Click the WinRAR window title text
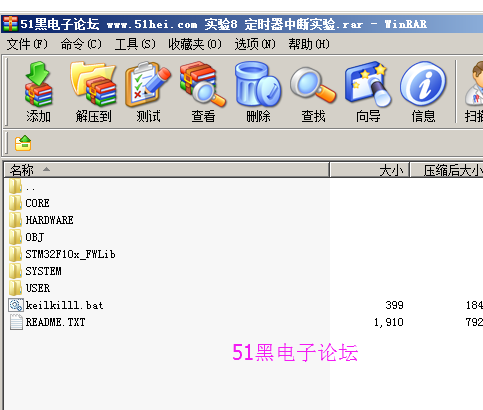The width and height of the screenshot is (483, 410). point(223,24)
